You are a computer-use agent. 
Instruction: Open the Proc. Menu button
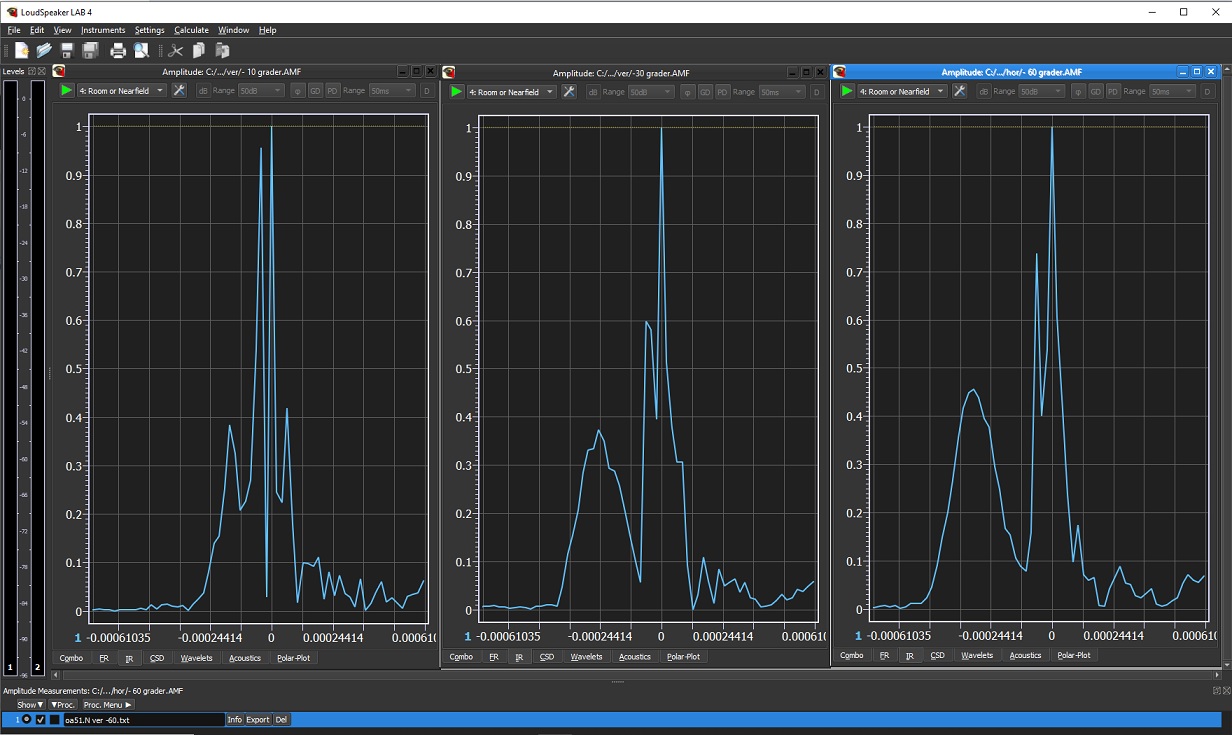click(107, 705)
